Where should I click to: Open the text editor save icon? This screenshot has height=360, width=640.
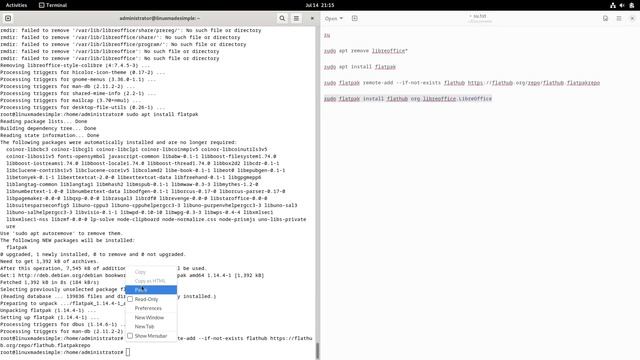click(605, 18)
